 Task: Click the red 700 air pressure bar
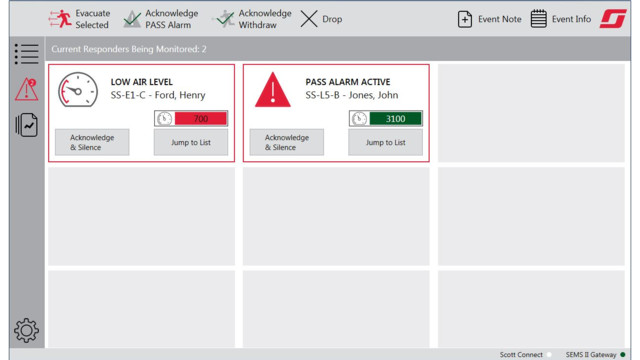point(200,119)
